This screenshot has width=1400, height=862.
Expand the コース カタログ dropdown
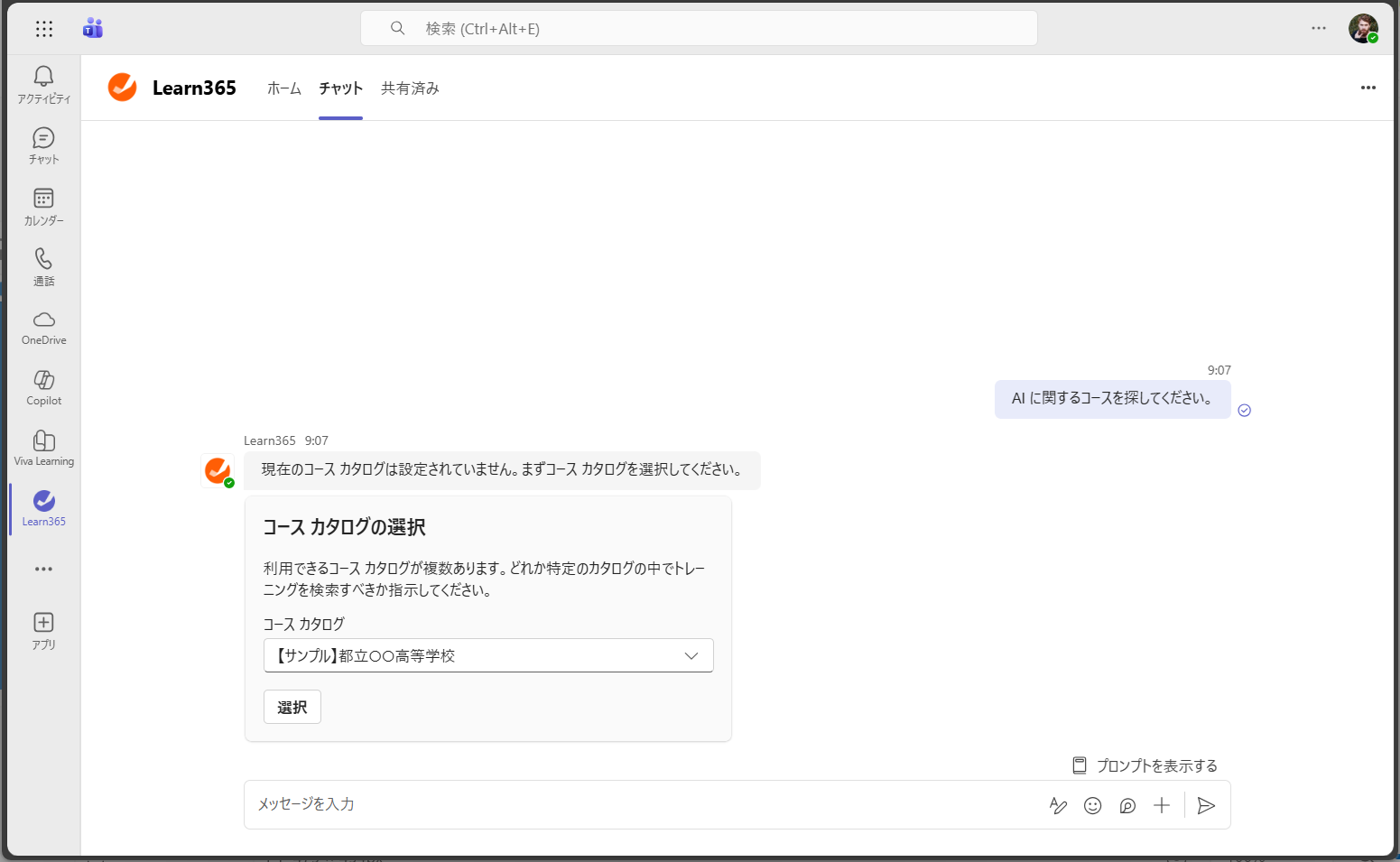point(488,655)
